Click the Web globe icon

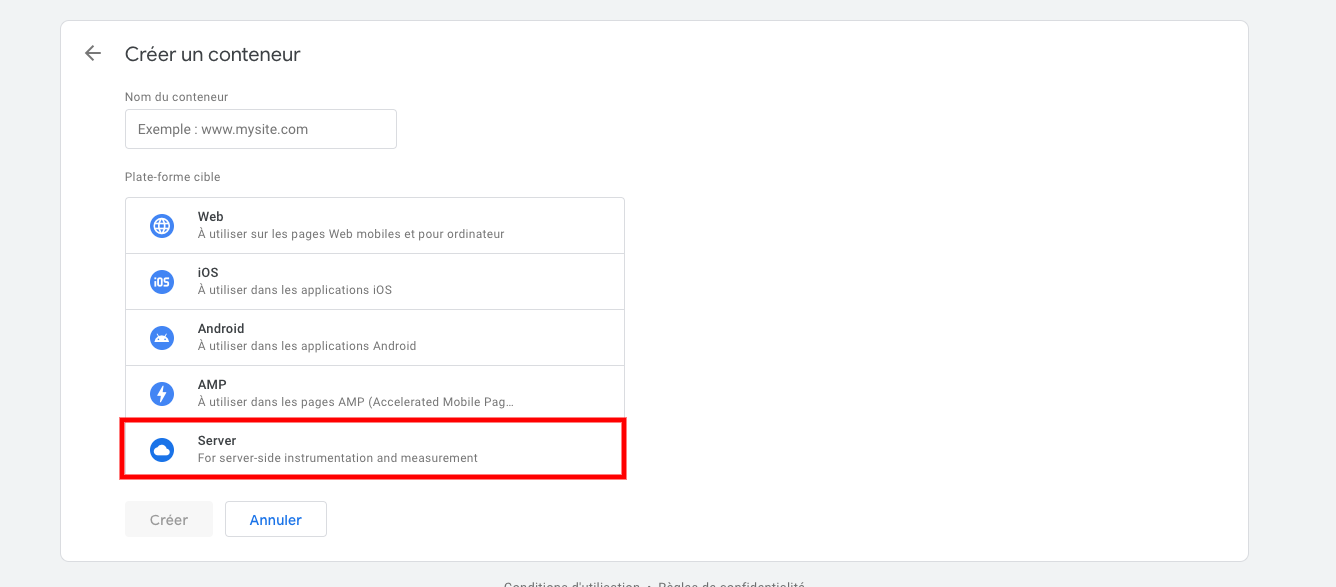(162, 226)
